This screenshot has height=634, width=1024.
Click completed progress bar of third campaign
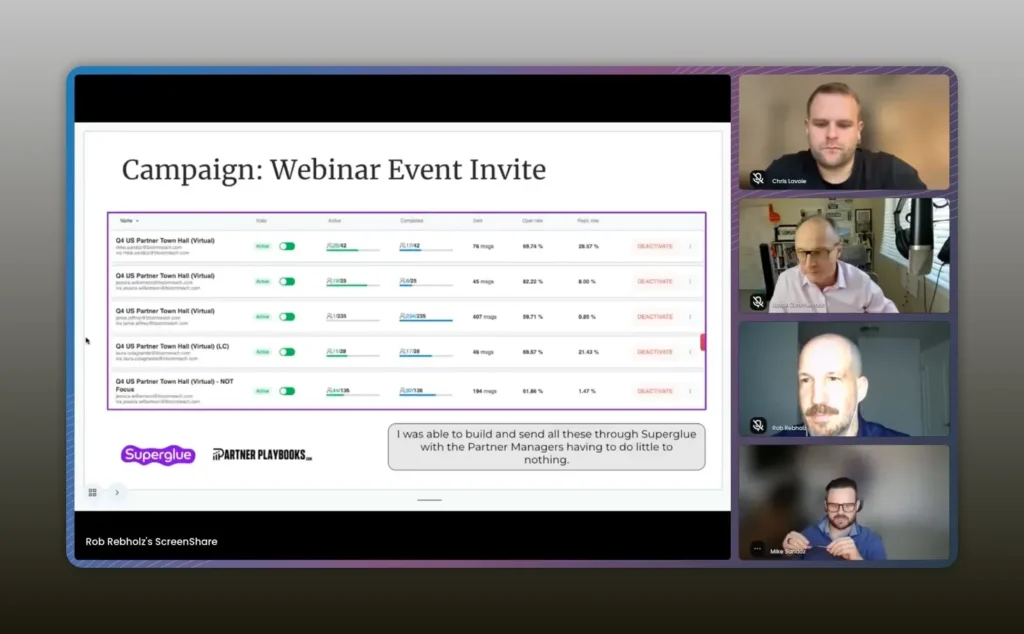point(426,321)
